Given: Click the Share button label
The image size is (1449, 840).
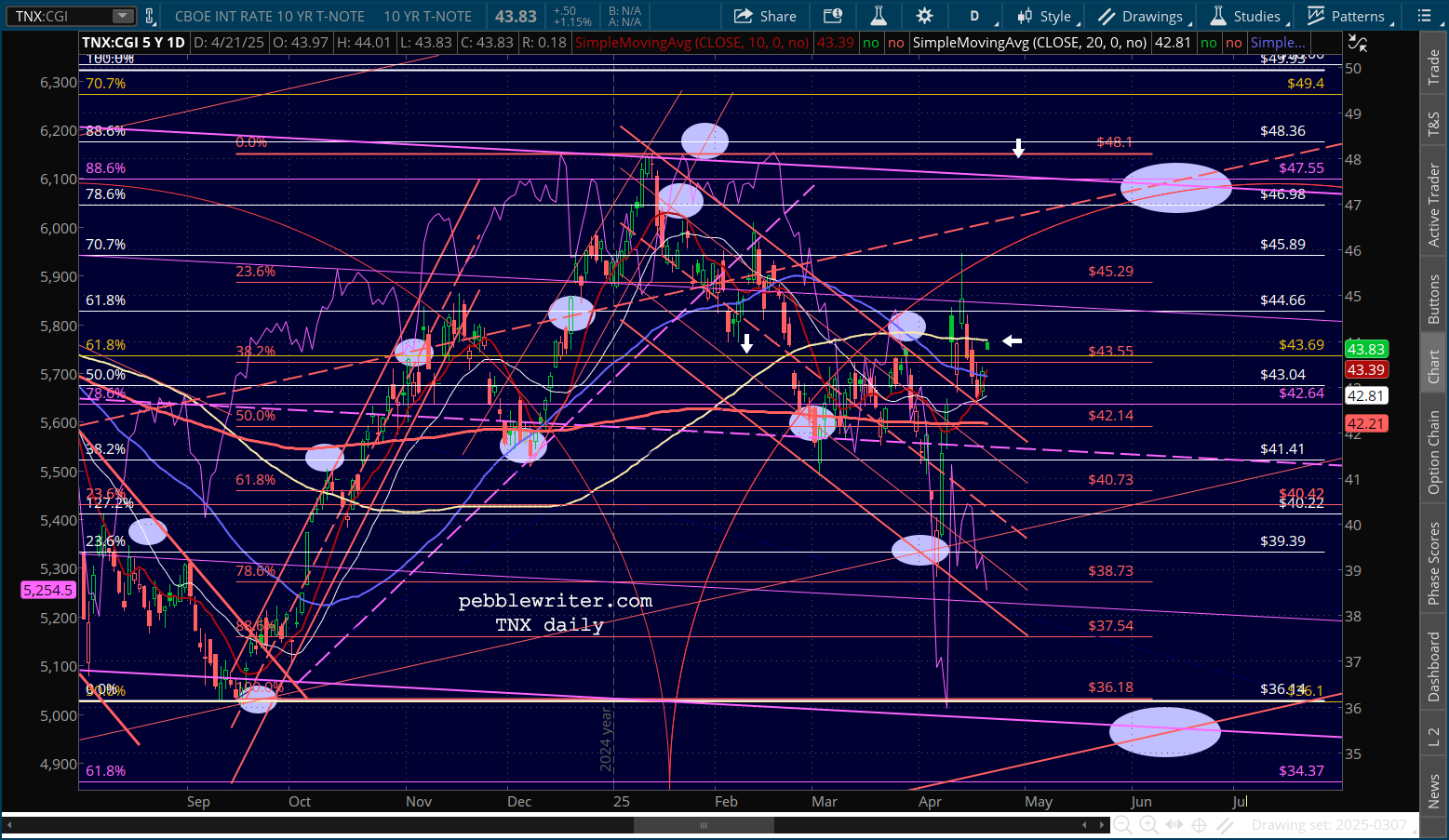Looking at the screenshot, I should pos(778,16).
